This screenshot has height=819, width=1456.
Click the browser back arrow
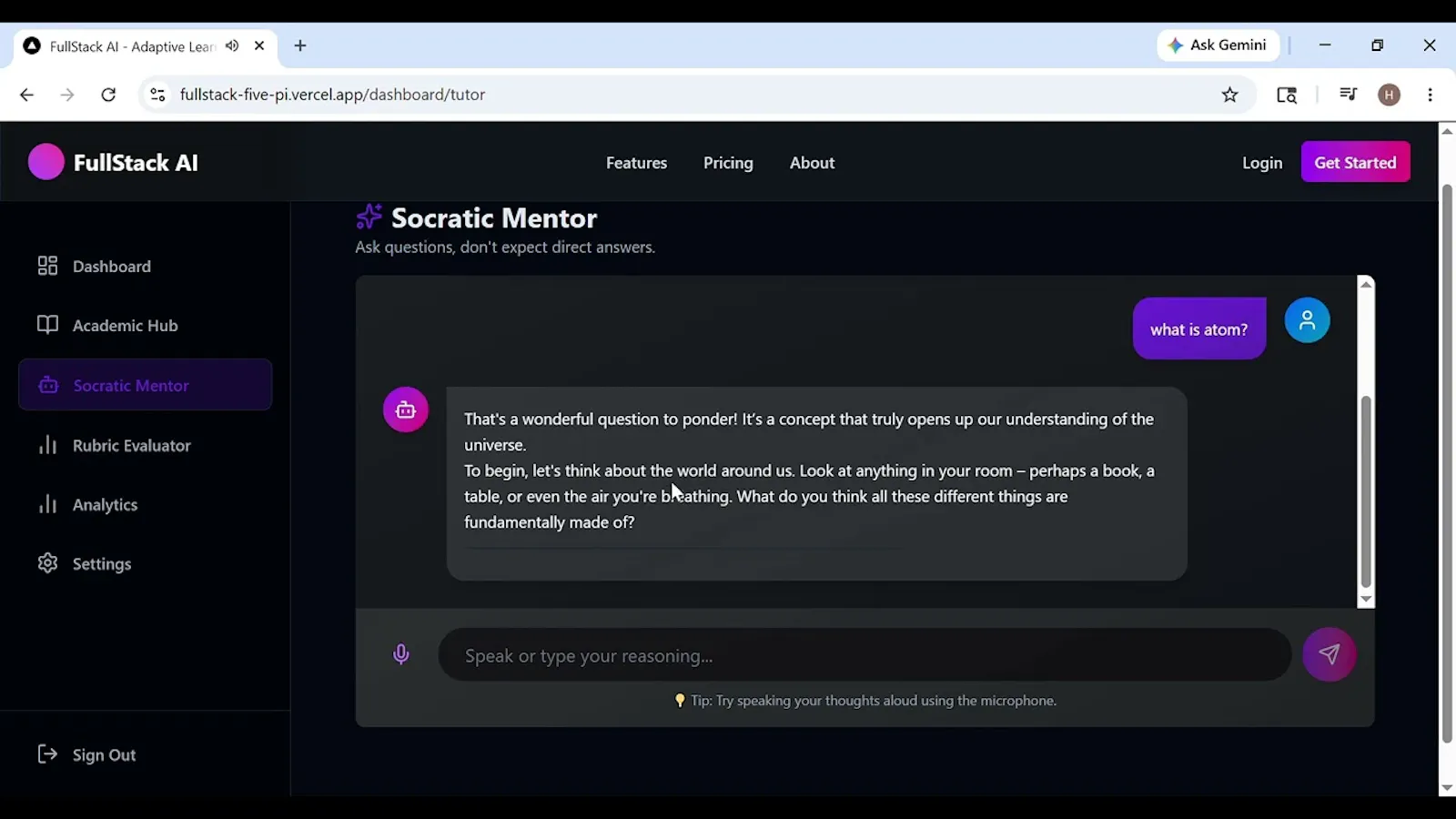click(x=26, y=95)
